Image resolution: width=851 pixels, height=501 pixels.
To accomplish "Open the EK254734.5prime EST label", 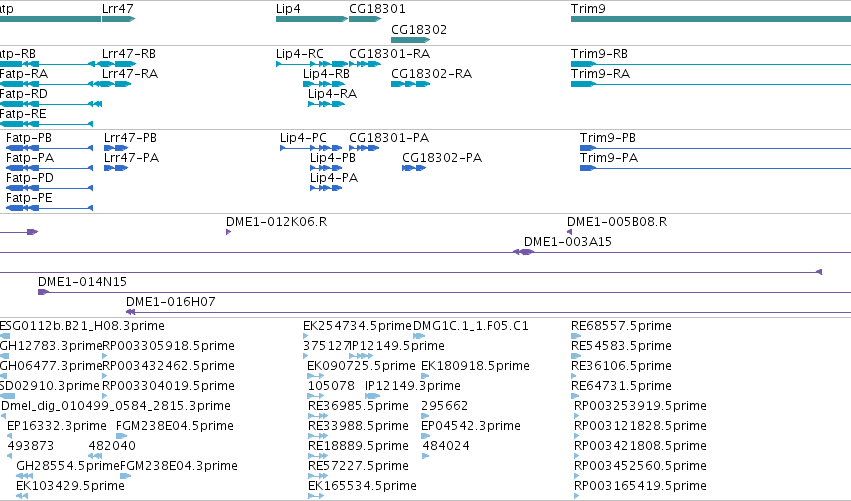I will (x=357, y=326).
